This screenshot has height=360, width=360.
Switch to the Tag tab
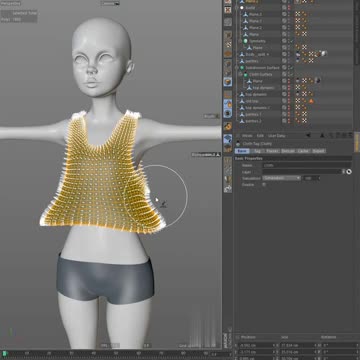[x=257, y=151]
